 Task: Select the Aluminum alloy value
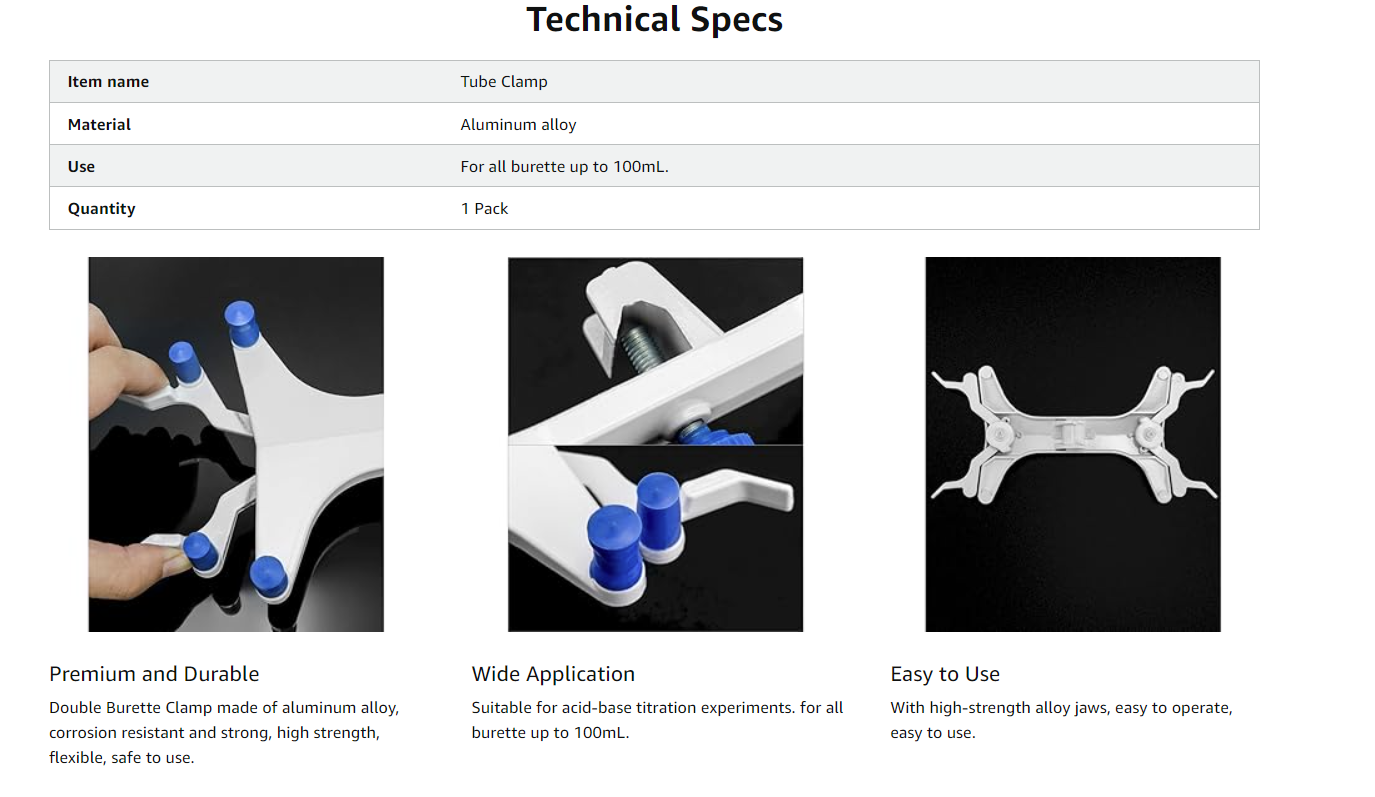click(518, 125)
